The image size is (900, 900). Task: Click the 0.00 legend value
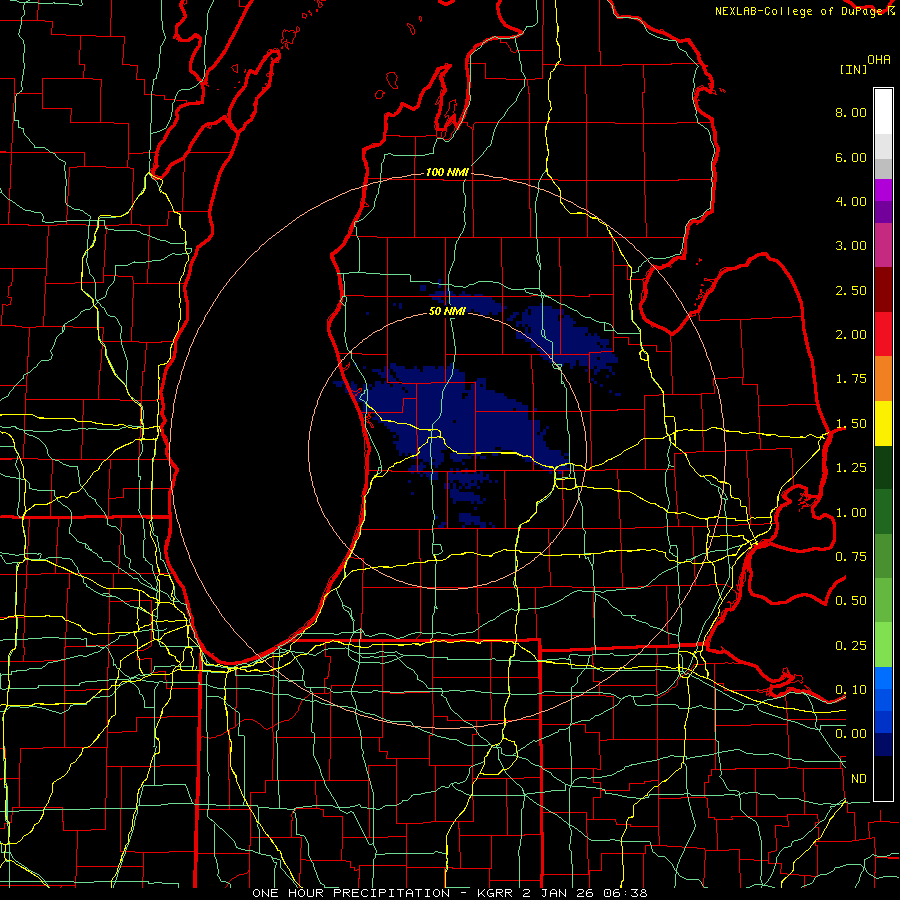pyautogui.click(x=851, y=734)
